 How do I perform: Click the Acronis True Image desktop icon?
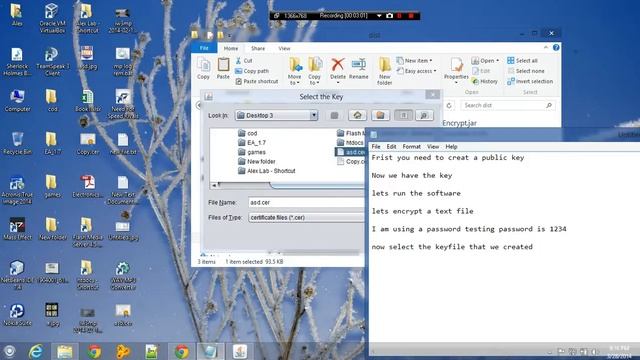(17, 189)
